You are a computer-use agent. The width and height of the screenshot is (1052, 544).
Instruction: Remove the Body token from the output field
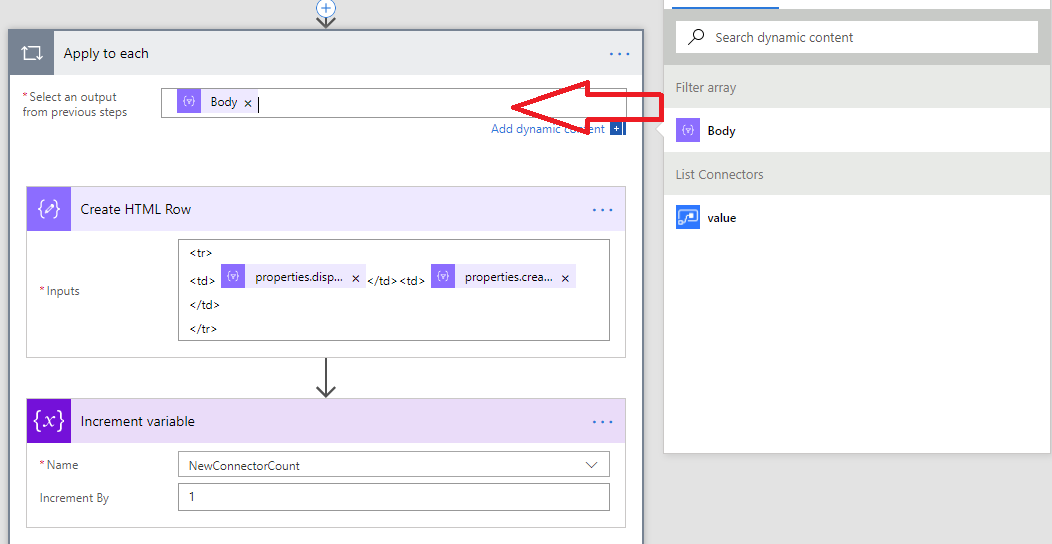coord(248,103)
